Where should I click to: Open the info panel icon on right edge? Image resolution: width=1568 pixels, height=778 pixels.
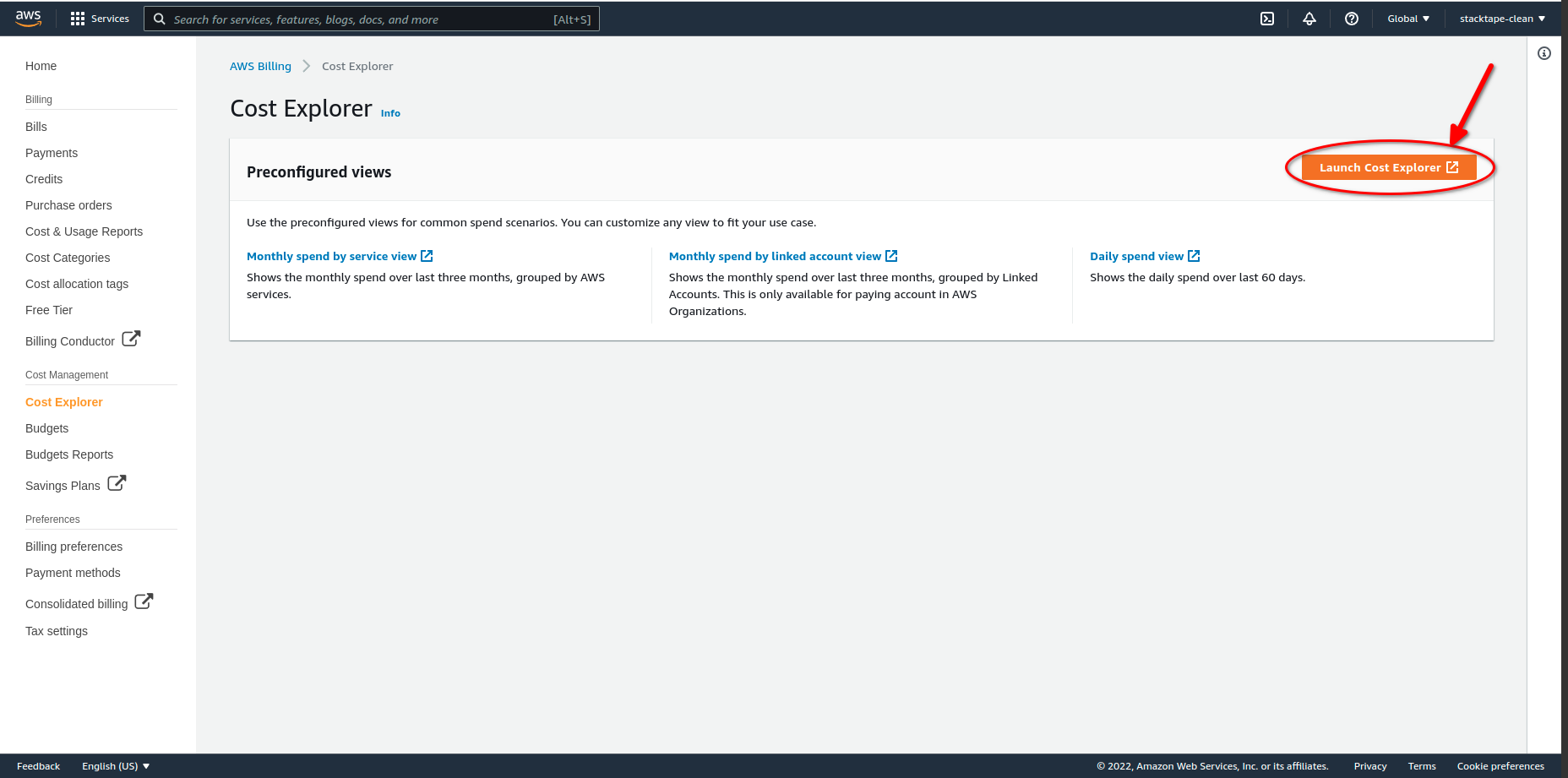pos(1544,53)
